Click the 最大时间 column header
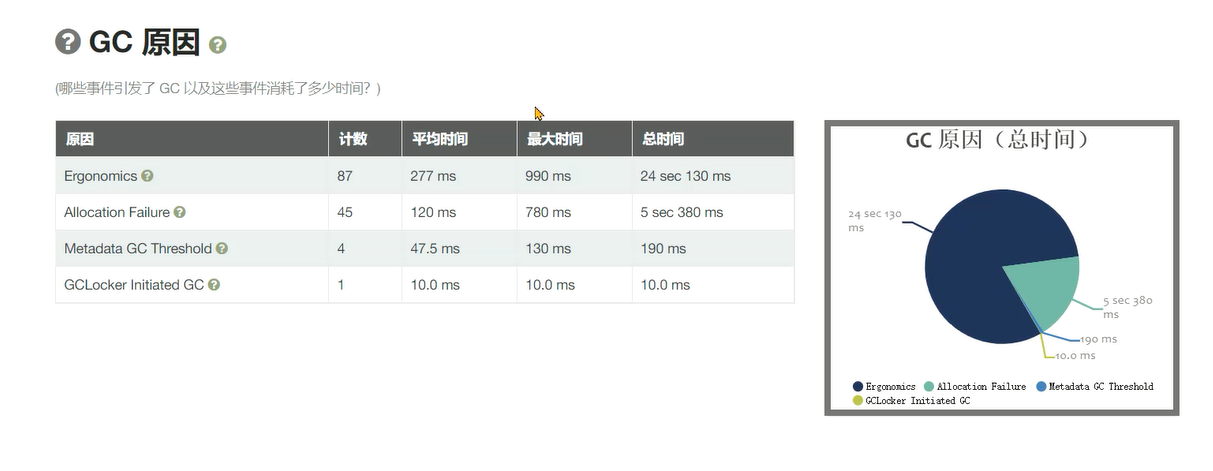The height and width of the screenshot is (471, 1213). point(554,139)
